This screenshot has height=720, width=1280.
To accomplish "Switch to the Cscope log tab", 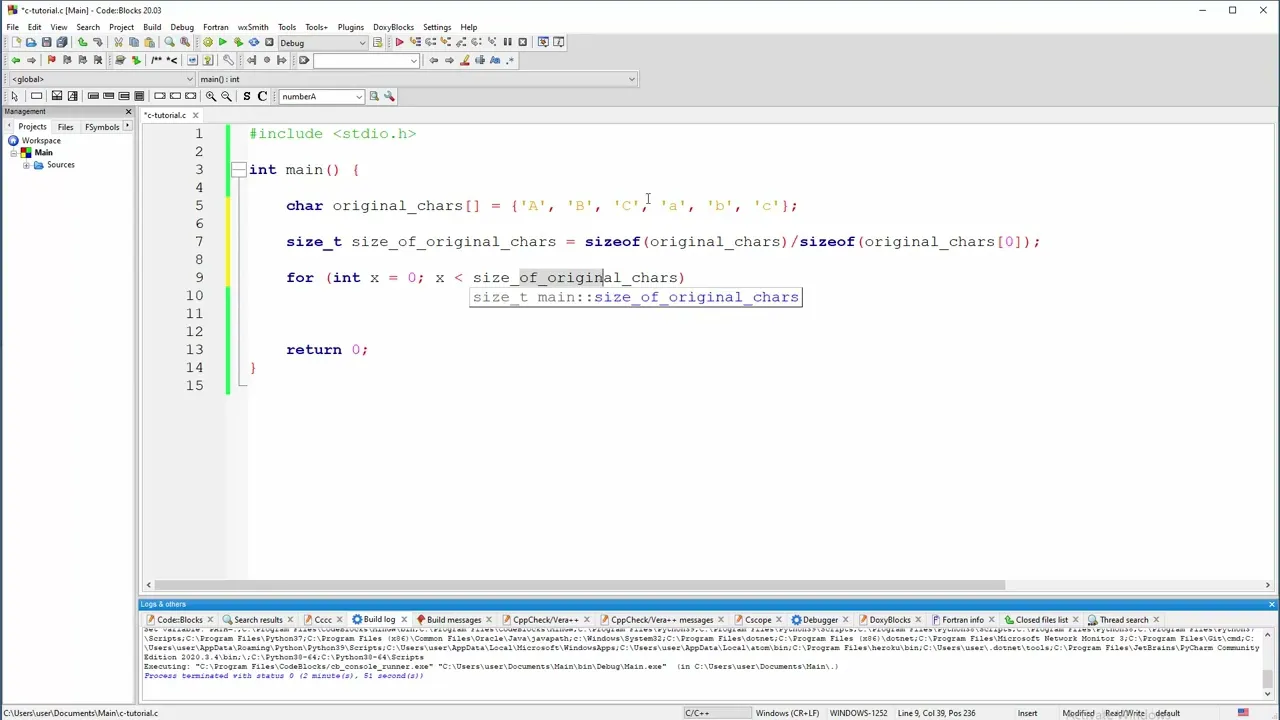I will pyautogui.click(x=758, y=620).
